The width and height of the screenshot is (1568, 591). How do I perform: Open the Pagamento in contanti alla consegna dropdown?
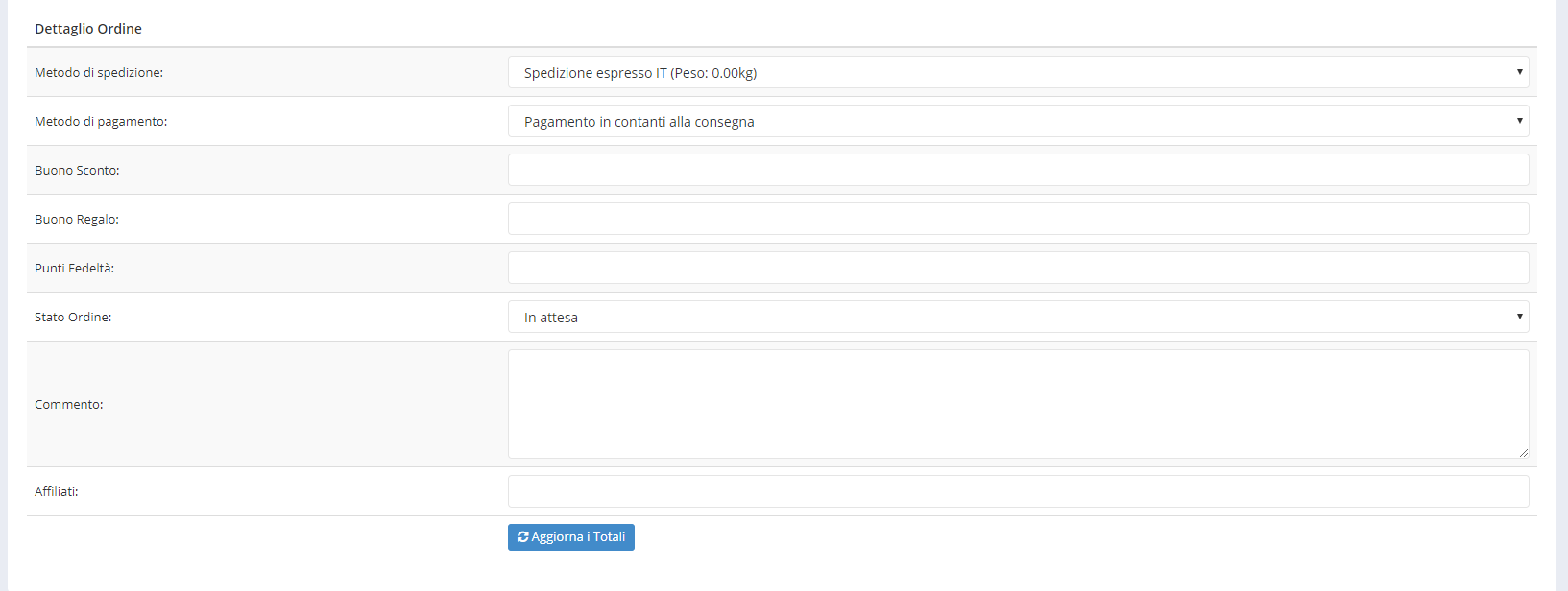coord(1018,121)
